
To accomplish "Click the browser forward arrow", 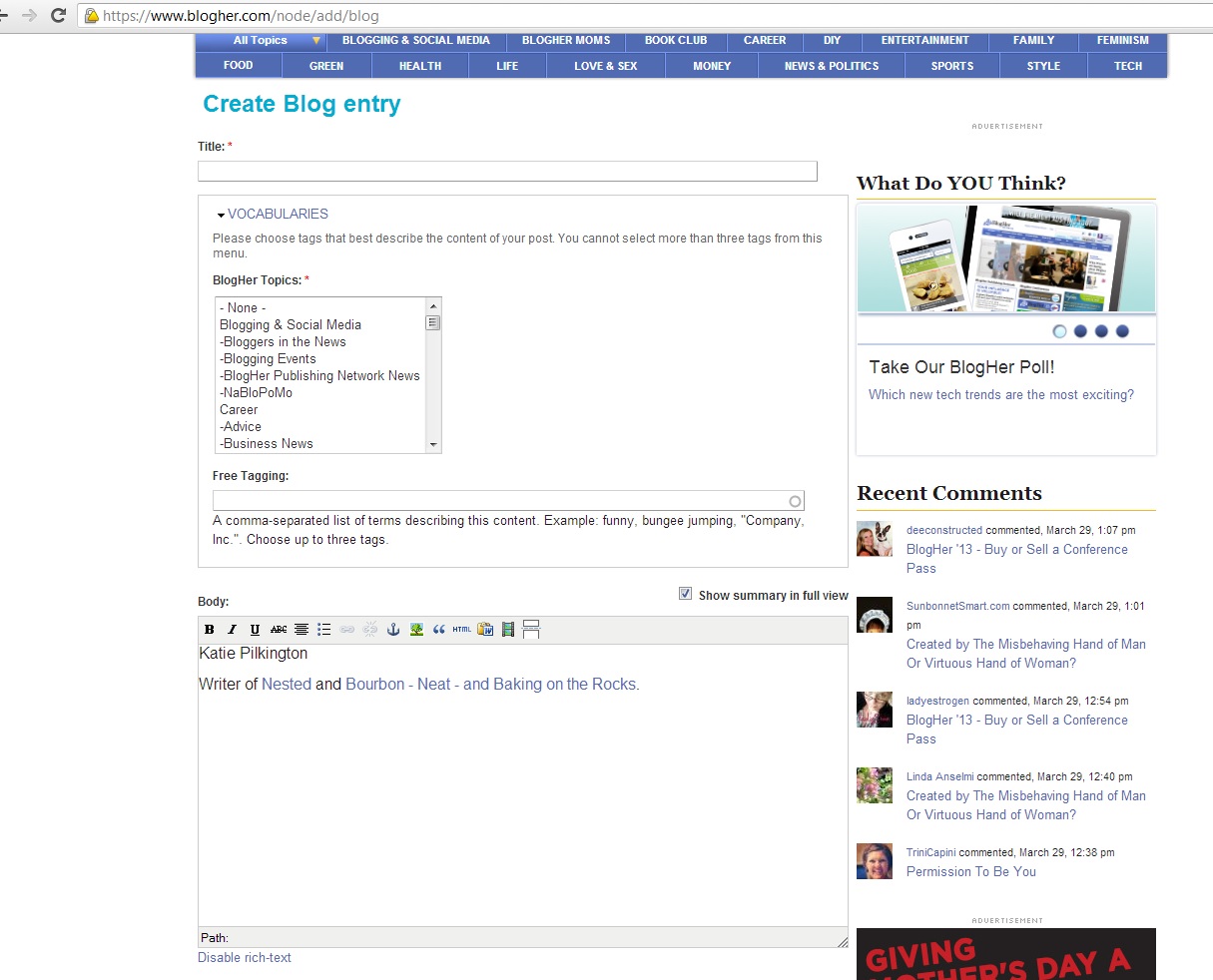I will tap(28, 15).
